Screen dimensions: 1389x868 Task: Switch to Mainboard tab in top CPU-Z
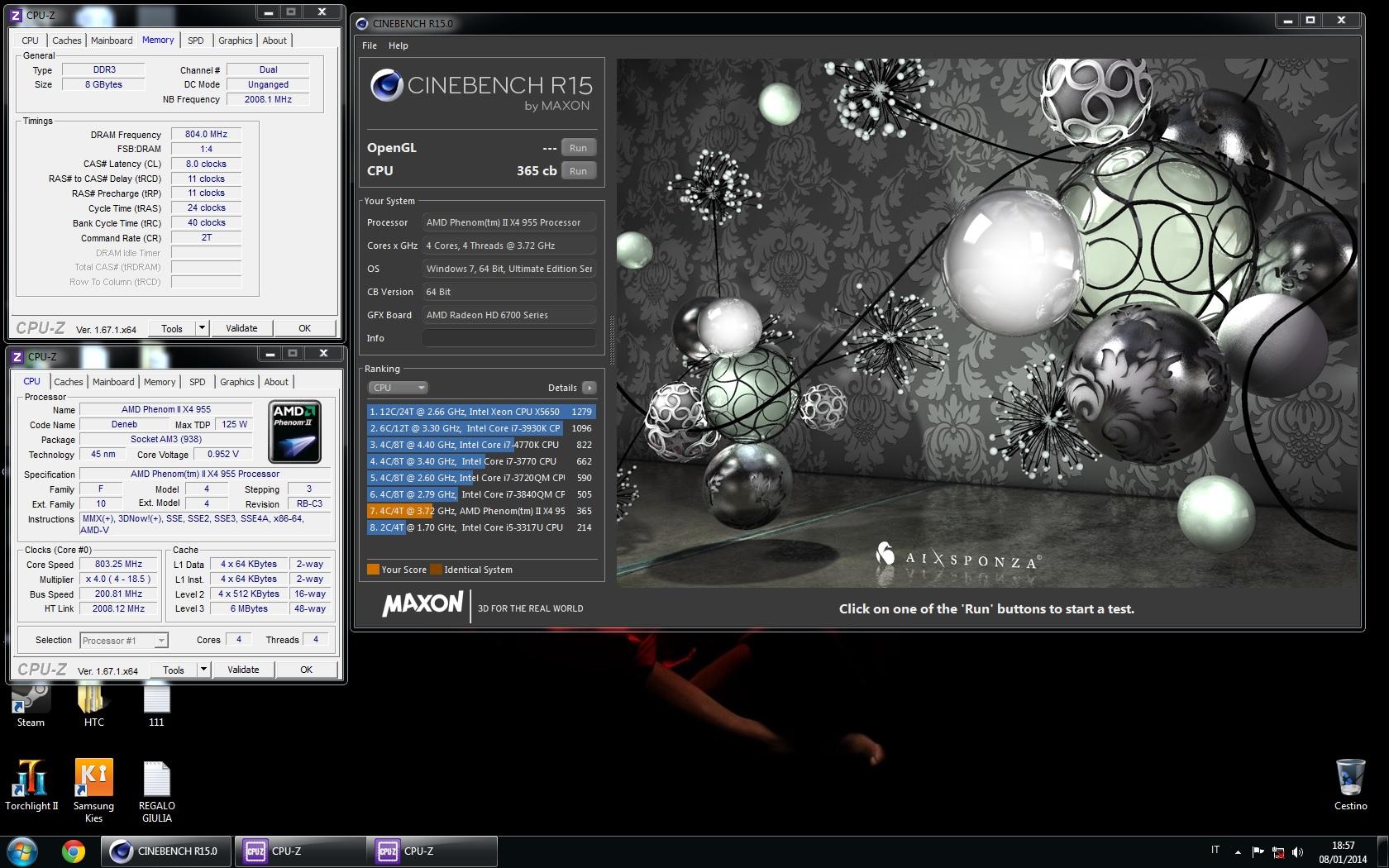[112, 41]
